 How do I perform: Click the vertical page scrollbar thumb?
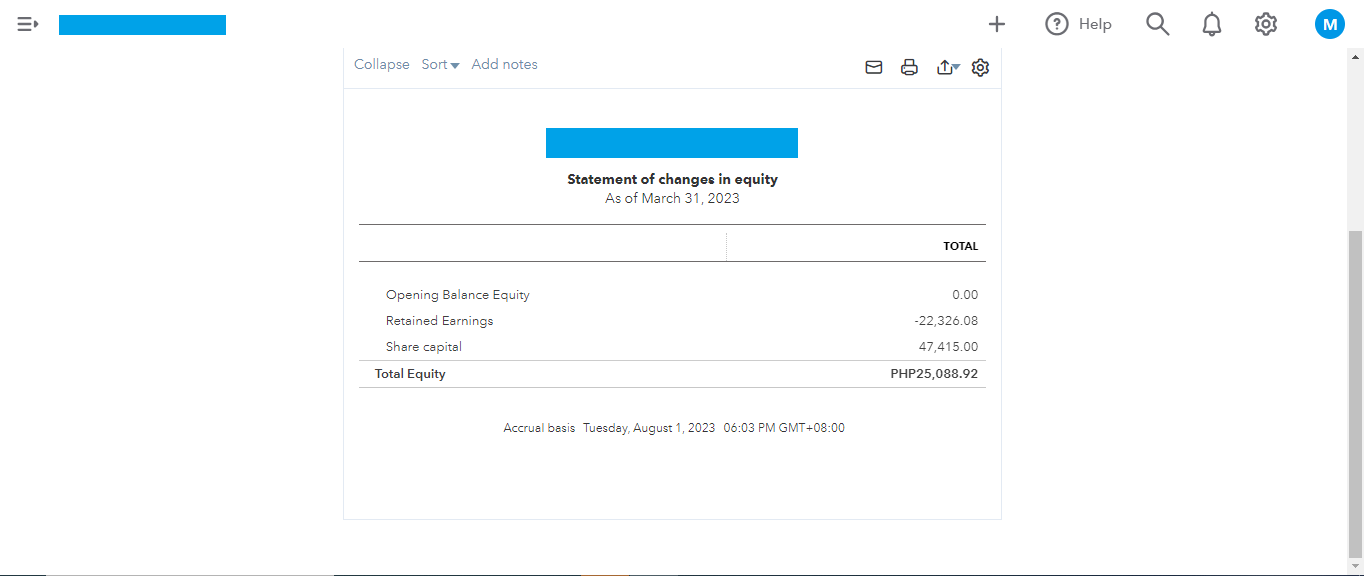coord(1355,394)
